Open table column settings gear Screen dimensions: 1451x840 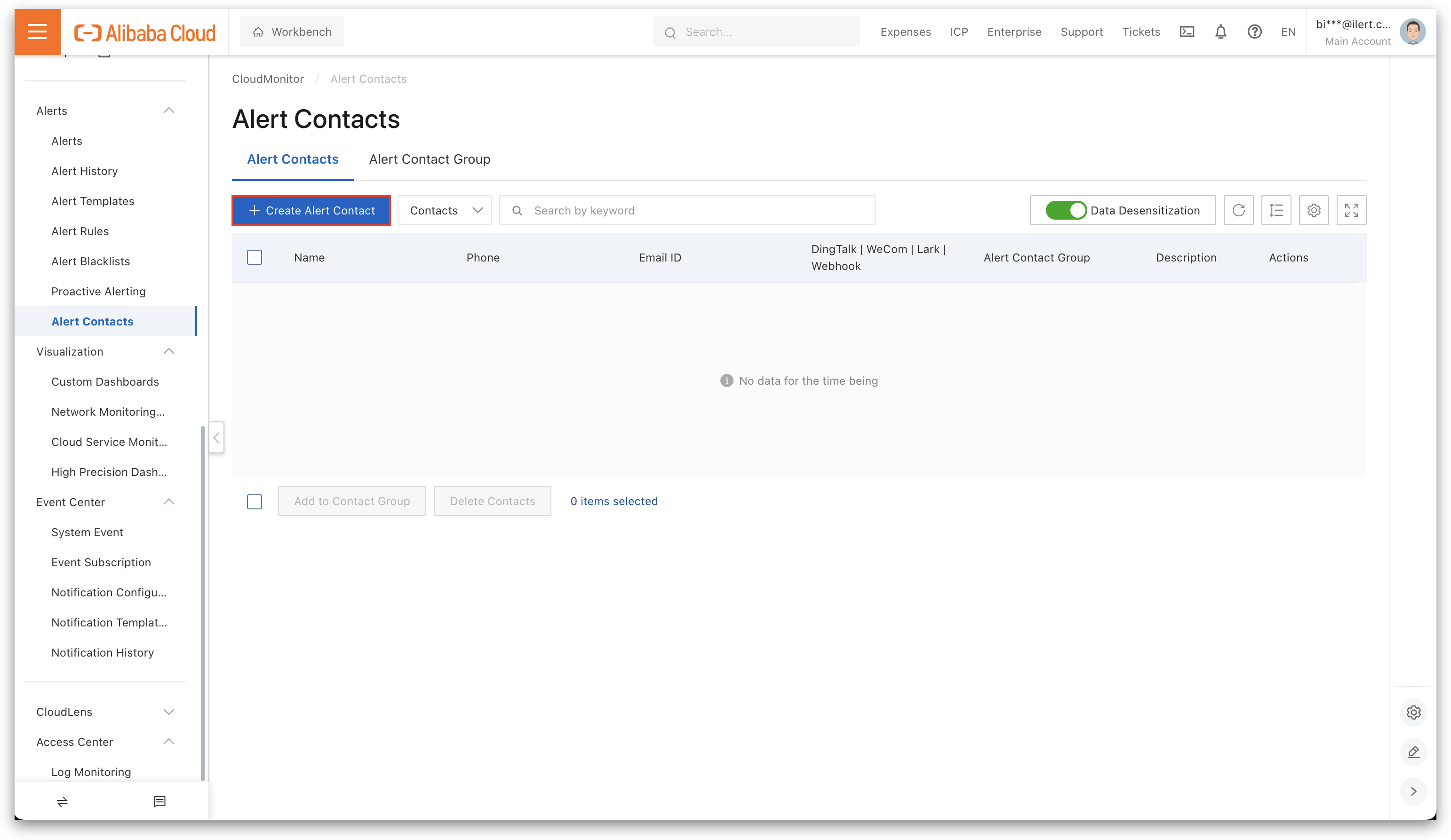pyautogui.click(x=1314, y=210)
